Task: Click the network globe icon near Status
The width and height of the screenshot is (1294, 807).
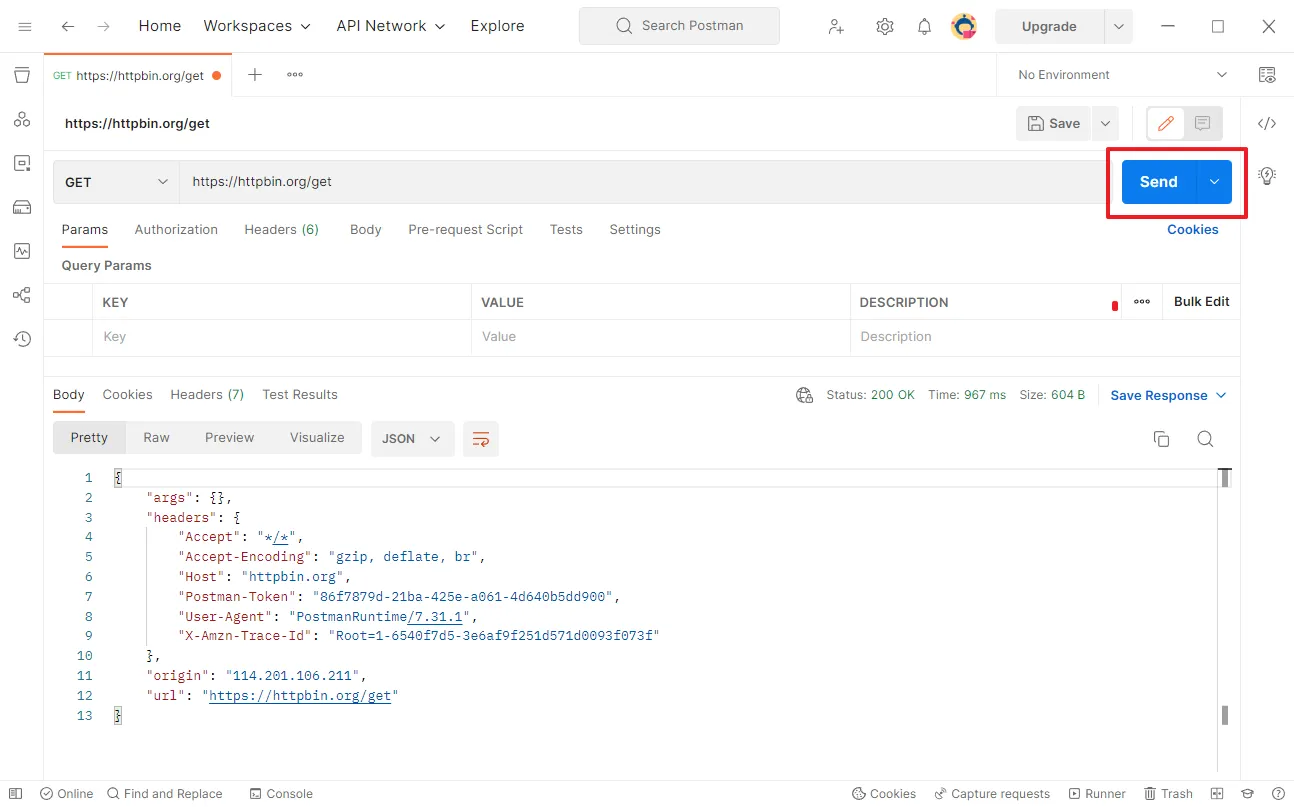Action: [x=804, y=395]
